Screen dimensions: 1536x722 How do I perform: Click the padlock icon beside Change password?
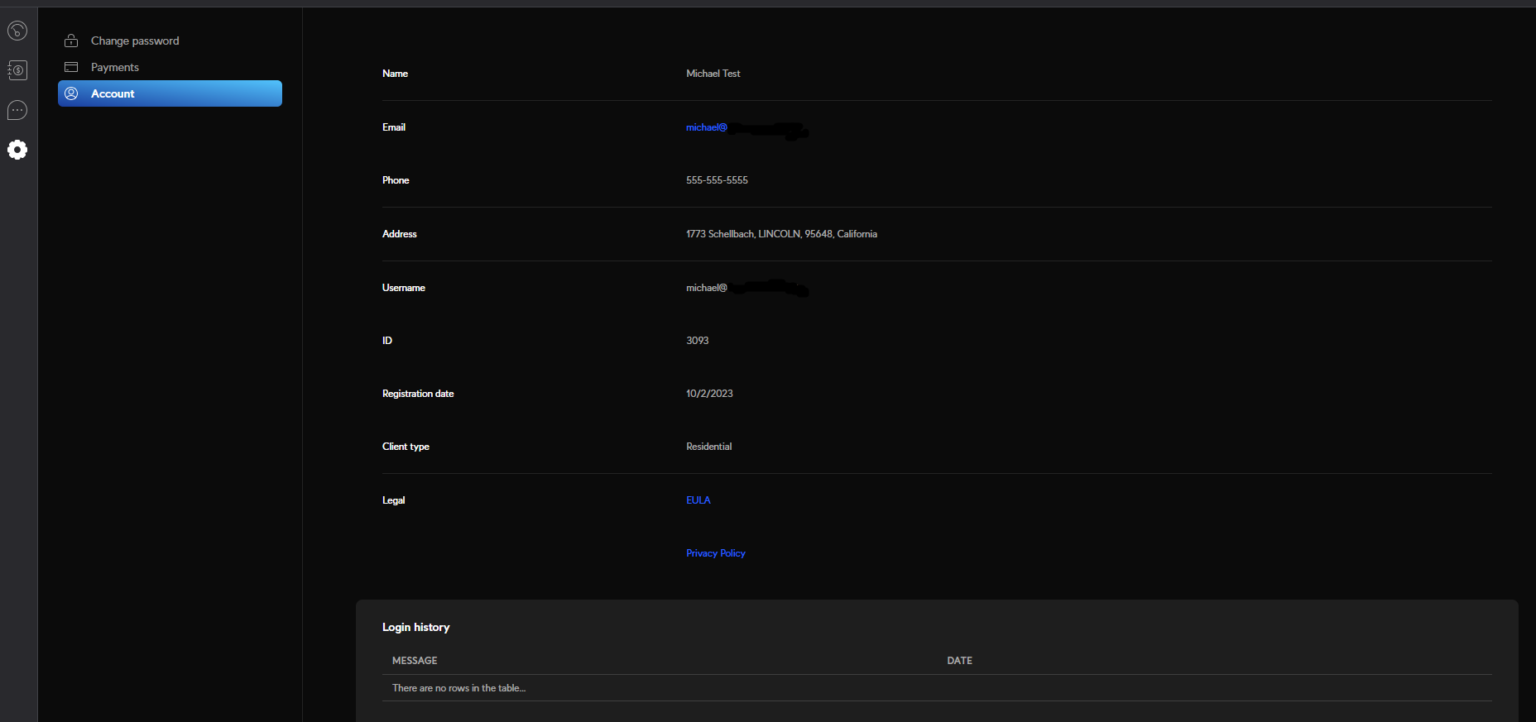[x=70, y=40]
